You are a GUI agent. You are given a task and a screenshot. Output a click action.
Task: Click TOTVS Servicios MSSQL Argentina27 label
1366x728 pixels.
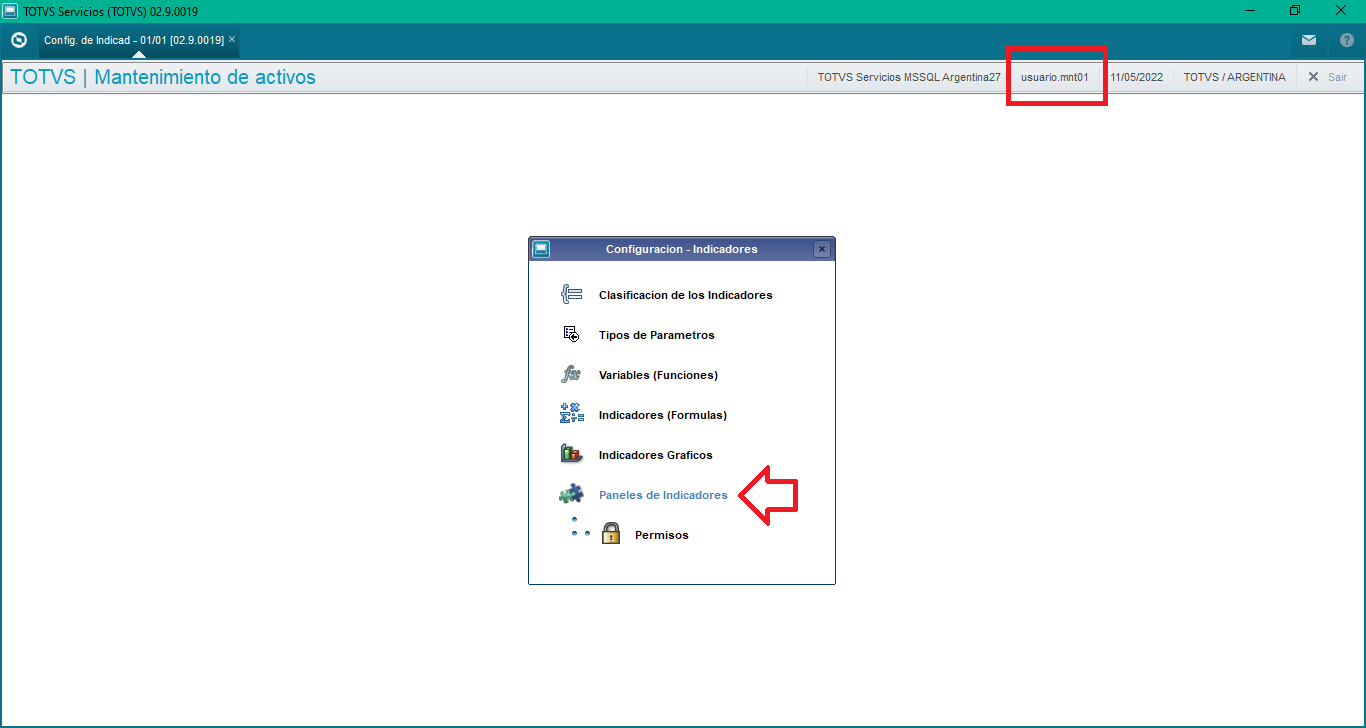[908, 77]
